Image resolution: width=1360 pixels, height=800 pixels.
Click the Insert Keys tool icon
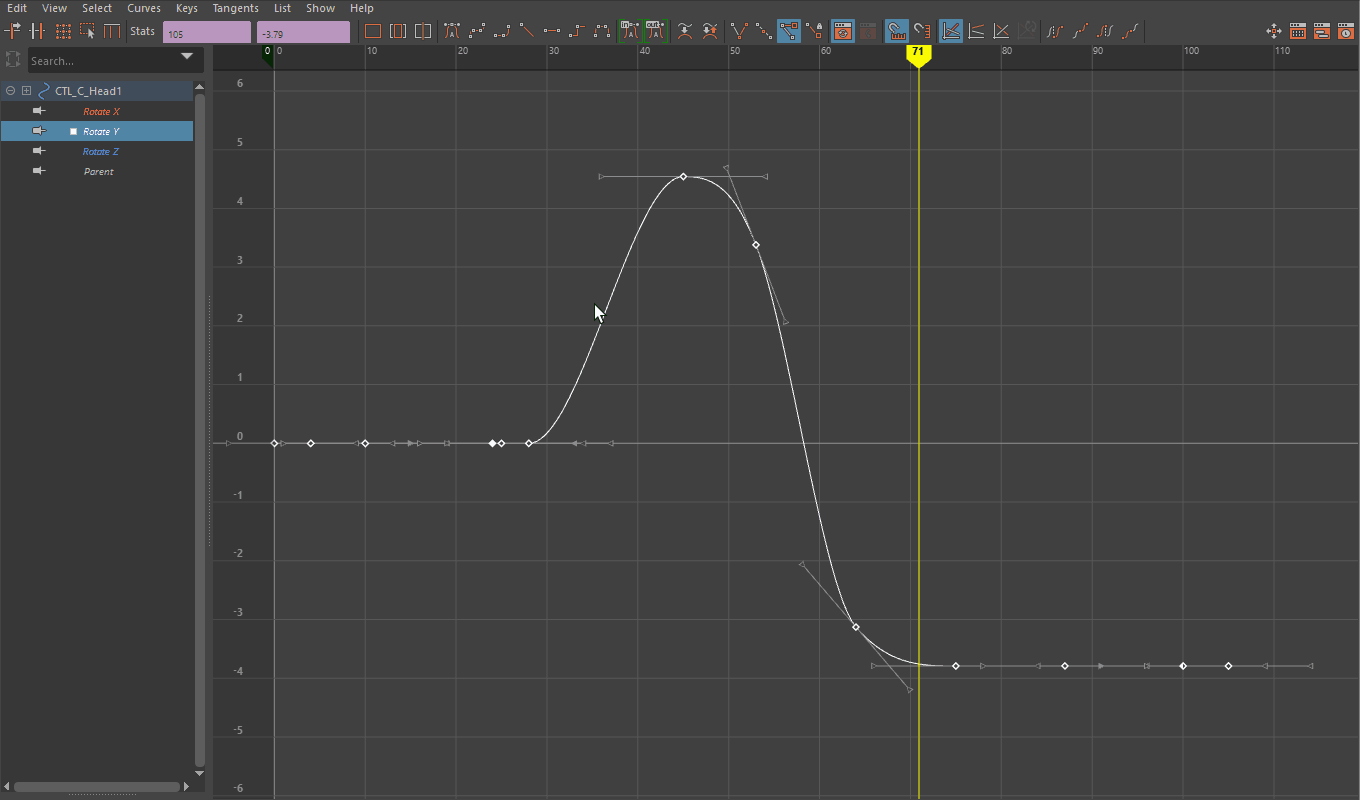pyautogui.click(x=38, y=31)
